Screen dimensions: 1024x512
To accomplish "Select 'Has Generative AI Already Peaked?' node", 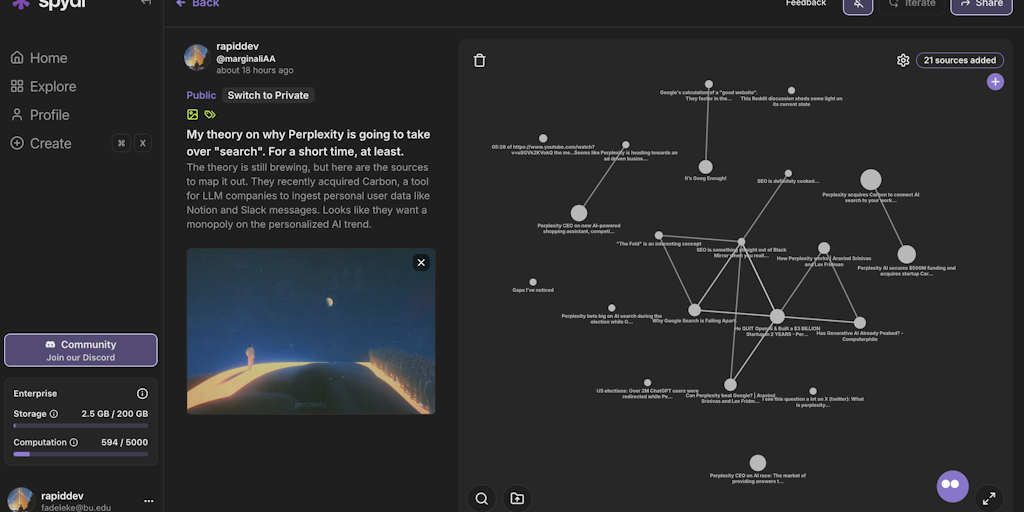I will 860,323.
